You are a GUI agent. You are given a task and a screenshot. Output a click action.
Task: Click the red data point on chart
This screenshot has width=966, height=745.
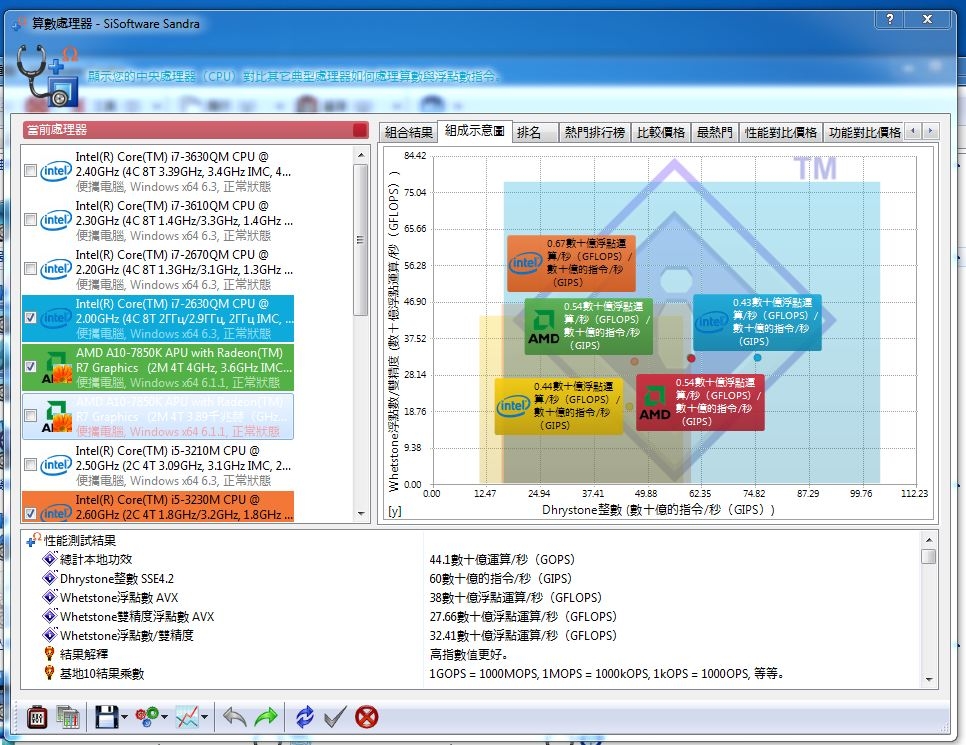[x=691, y=358]
